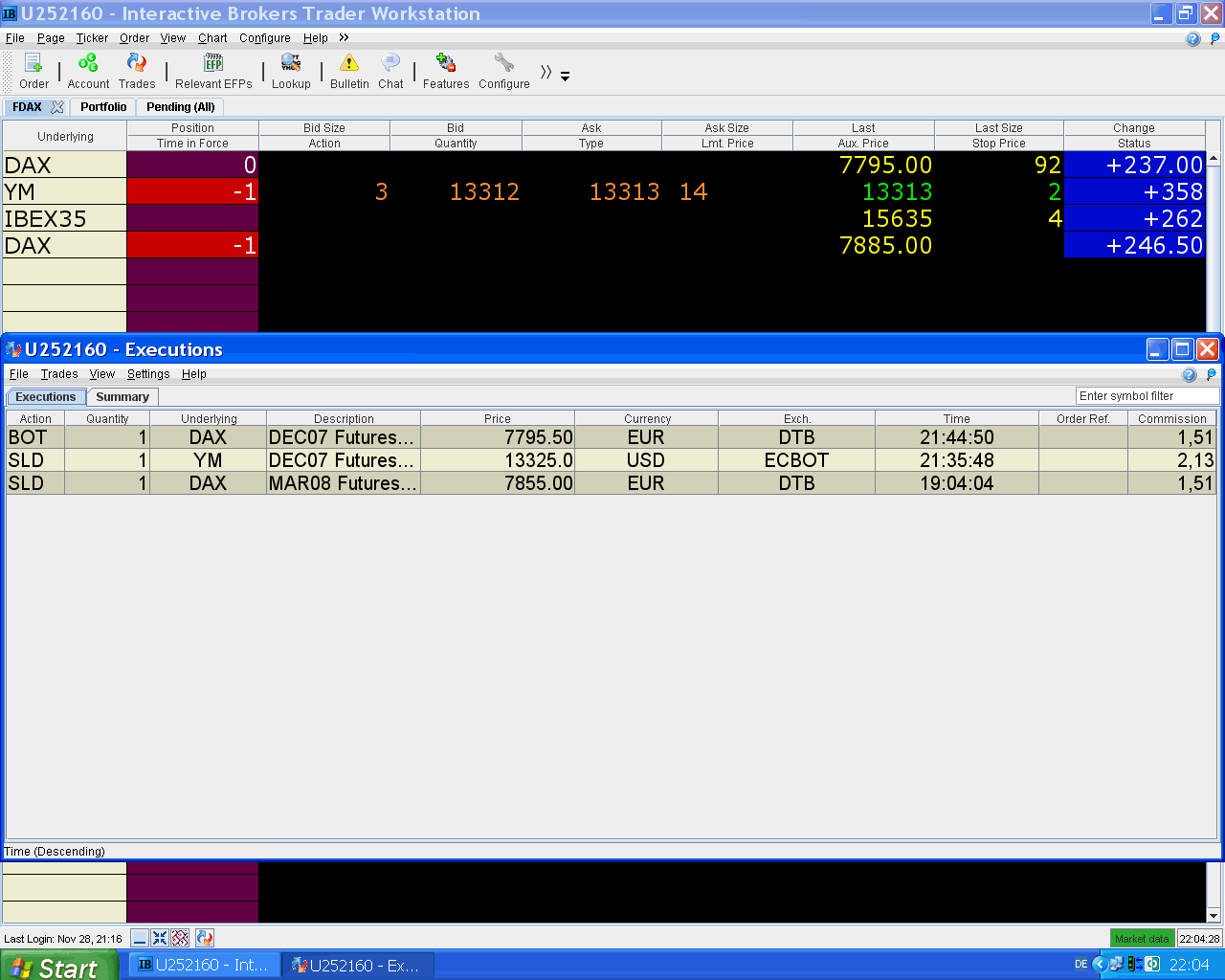
Task: Open the Ticker menu
Action: (x=92, y=38)
